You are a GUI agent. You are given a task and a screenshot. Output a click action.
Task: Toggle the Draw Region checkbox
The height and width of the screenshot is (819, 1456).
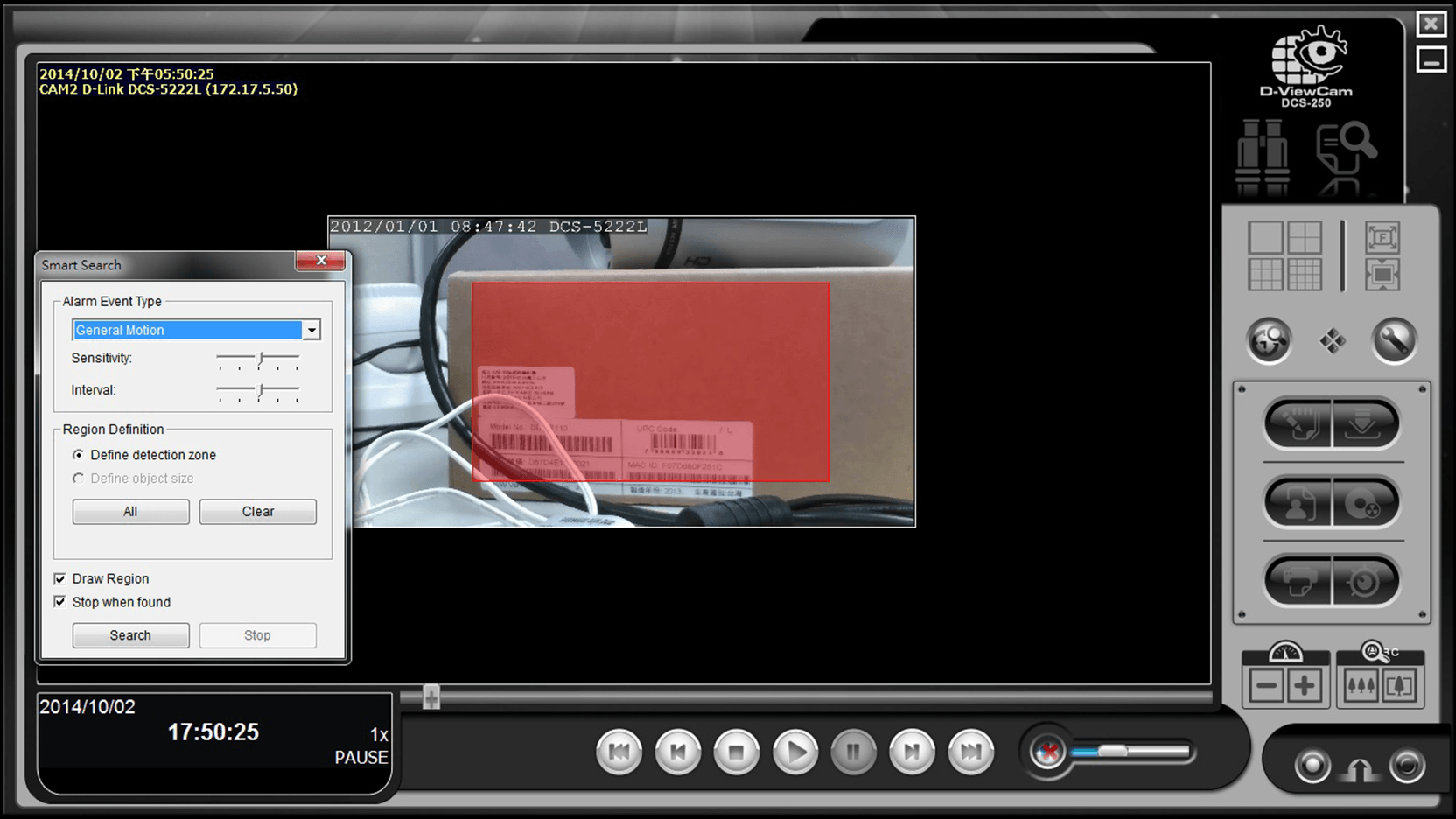tap(60, 578)
